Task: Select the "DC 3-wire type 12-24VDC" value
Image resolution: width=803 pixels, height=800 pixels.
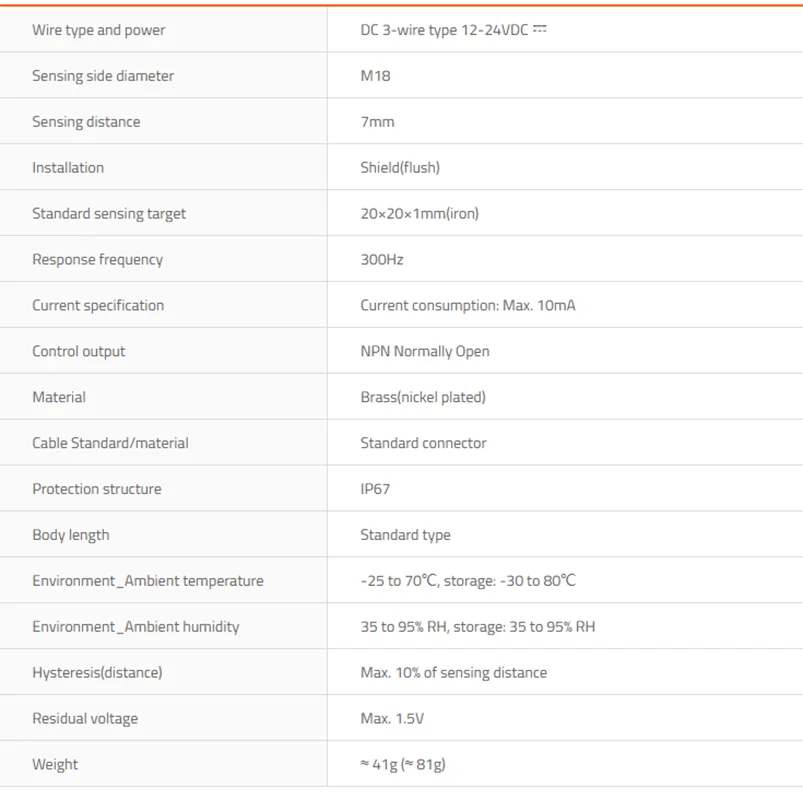Action: [x=444, y=30]
